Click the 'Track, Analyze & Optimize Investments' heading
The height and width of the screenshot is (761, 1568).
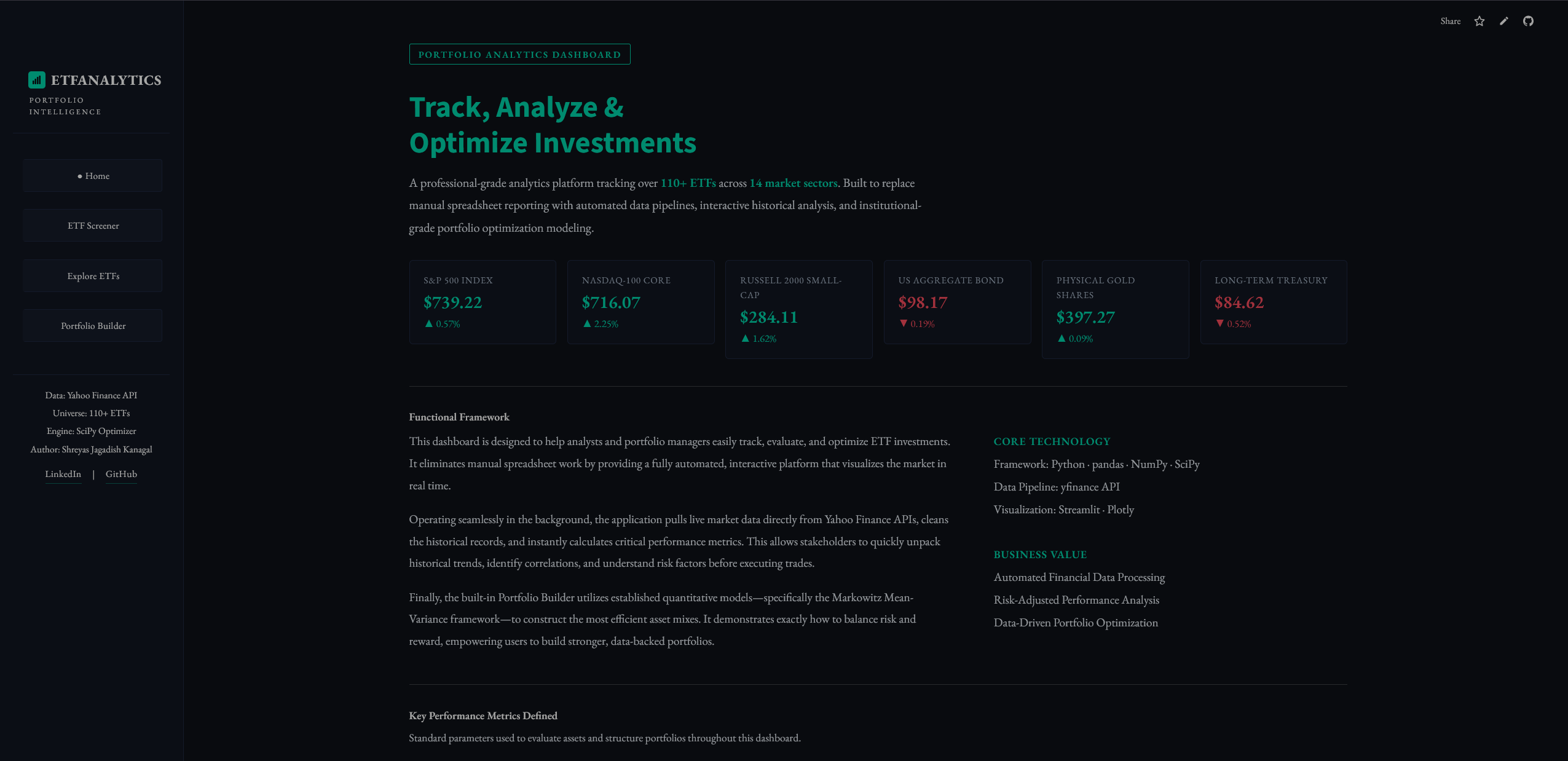click(x=552, y=125)
